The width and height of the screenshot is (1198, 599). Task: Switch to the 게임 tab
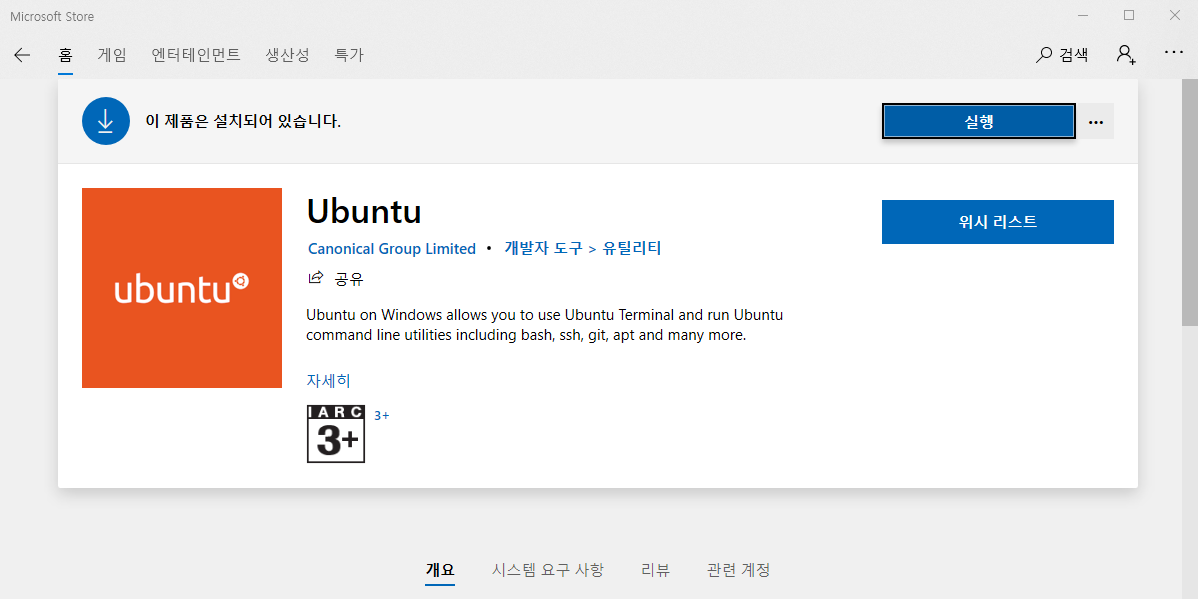(x=112, y=55)
